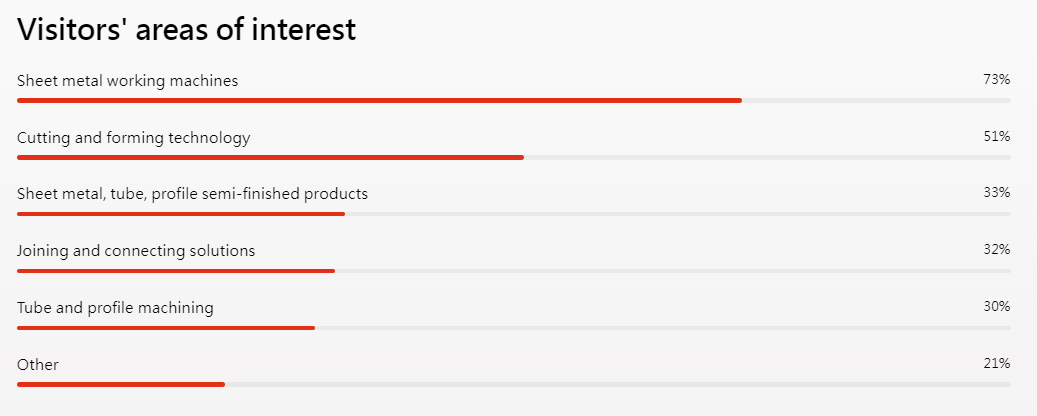Select 'Tube and profile machining' label
Viewport: 1037px width, 416px height.
(115, 308)
